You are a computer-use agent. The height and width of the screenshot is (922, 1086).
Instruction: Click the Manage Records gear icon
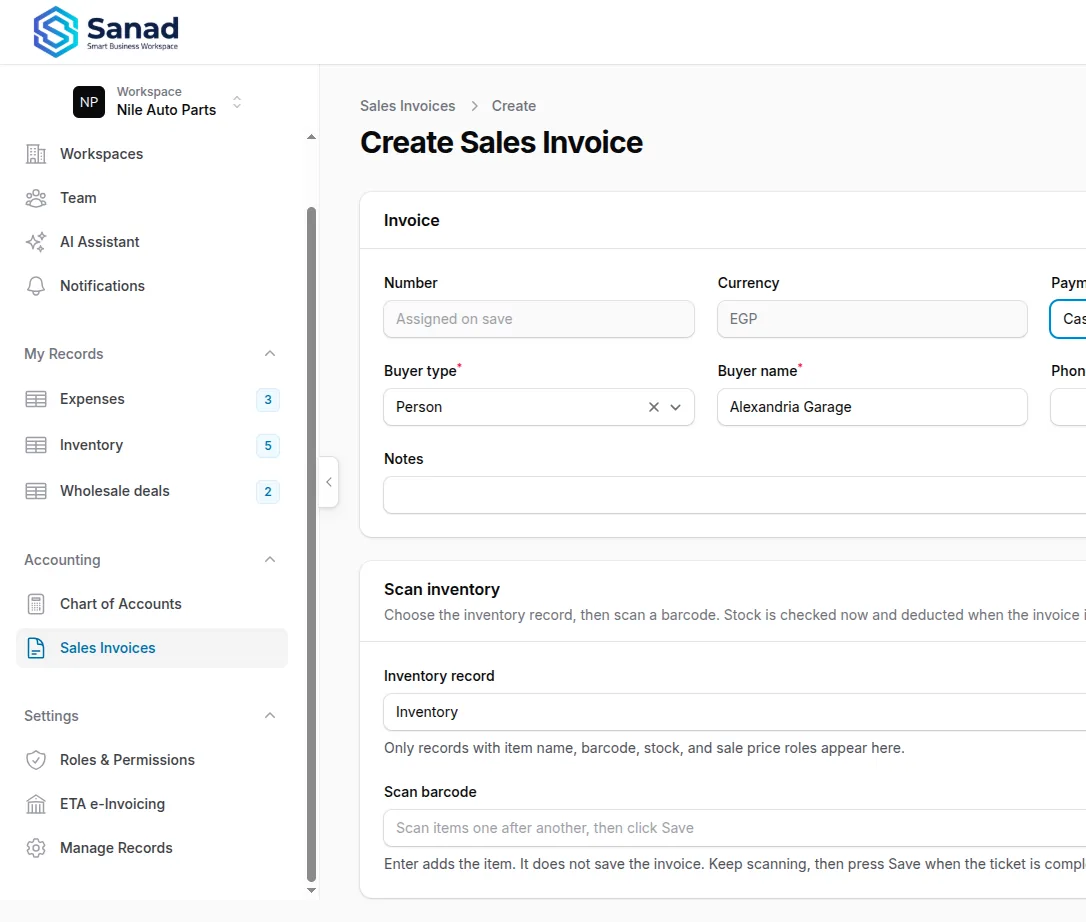tap(36, 848)
